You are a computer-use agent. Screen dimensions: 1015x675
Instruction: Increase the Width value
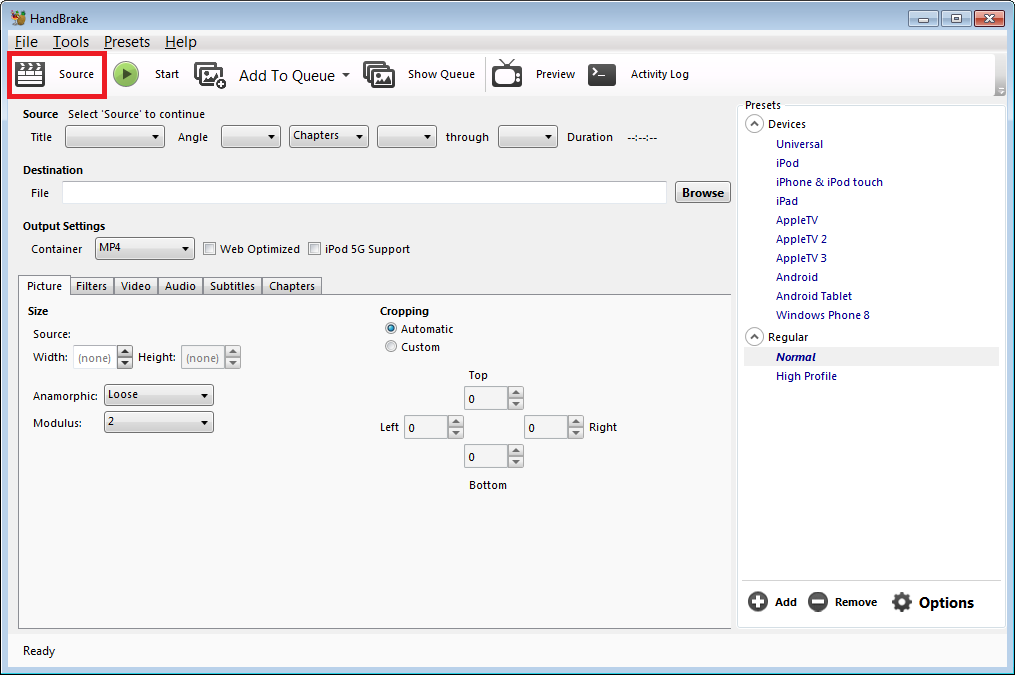[x=125, y=351]
